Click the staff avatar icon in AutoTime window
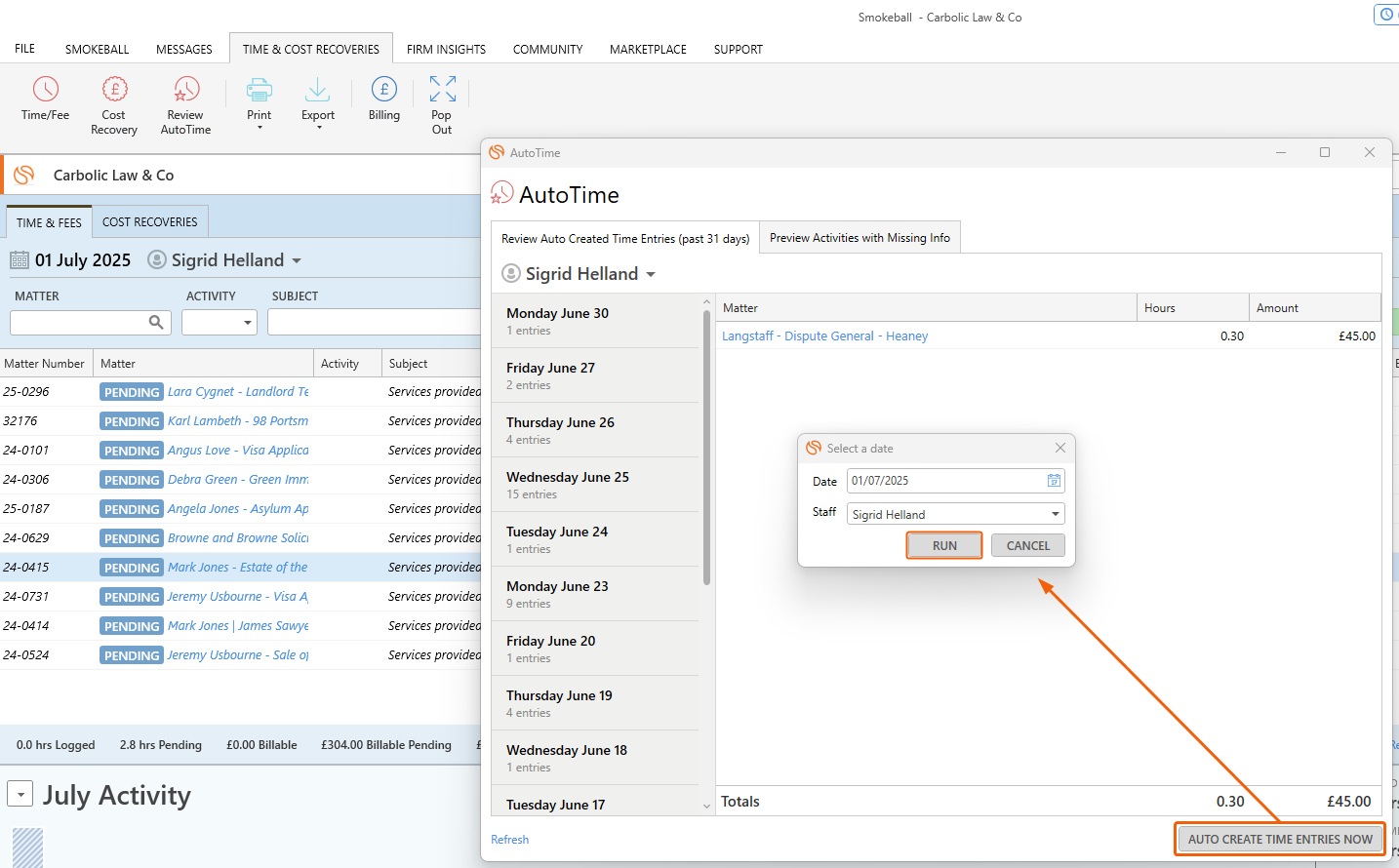 pyautogui.click(x=511, y=273)
